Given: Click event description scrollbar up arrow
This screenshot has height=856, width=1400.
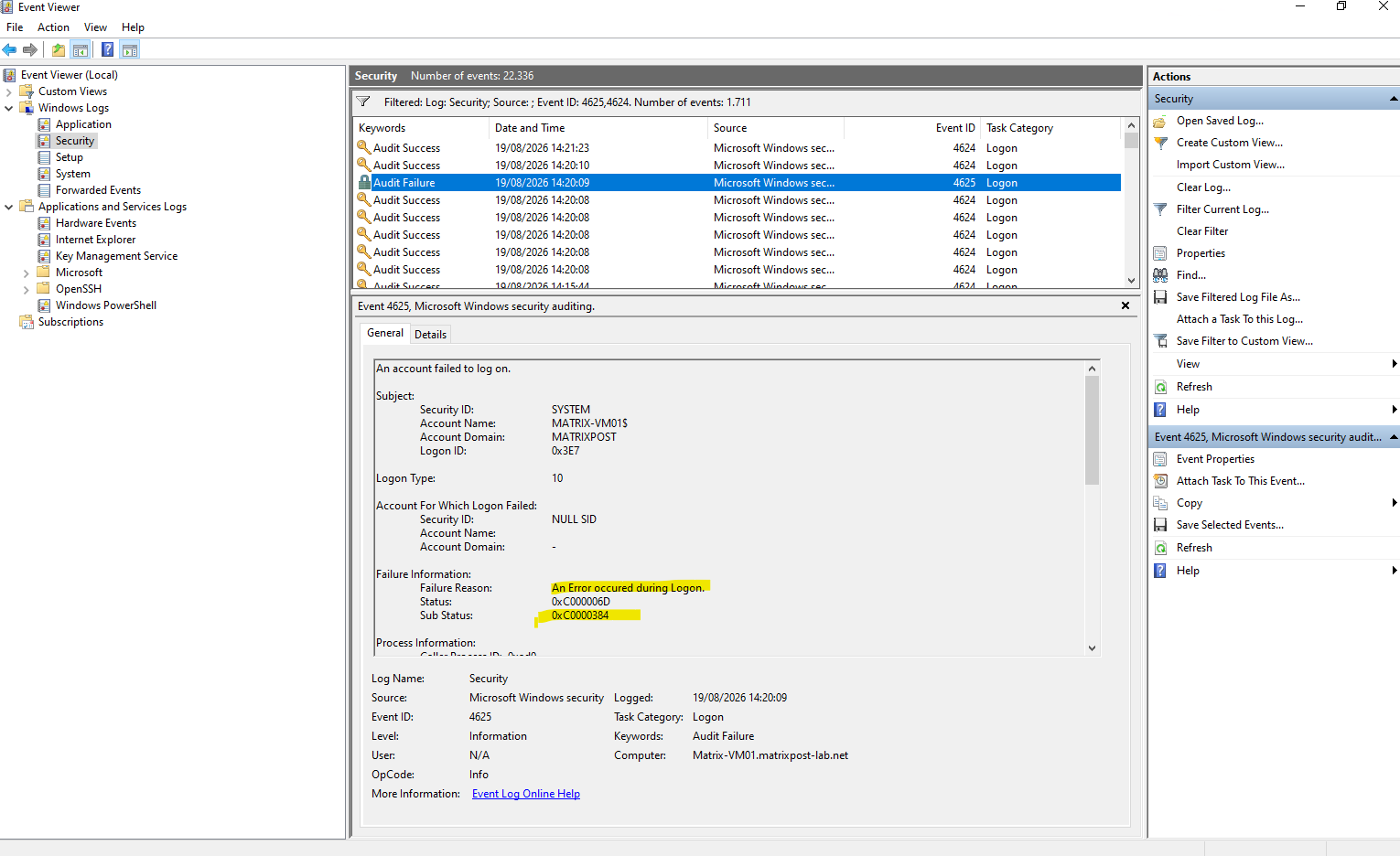Looking at the screenshot, I should click(x=1092, y=369).
